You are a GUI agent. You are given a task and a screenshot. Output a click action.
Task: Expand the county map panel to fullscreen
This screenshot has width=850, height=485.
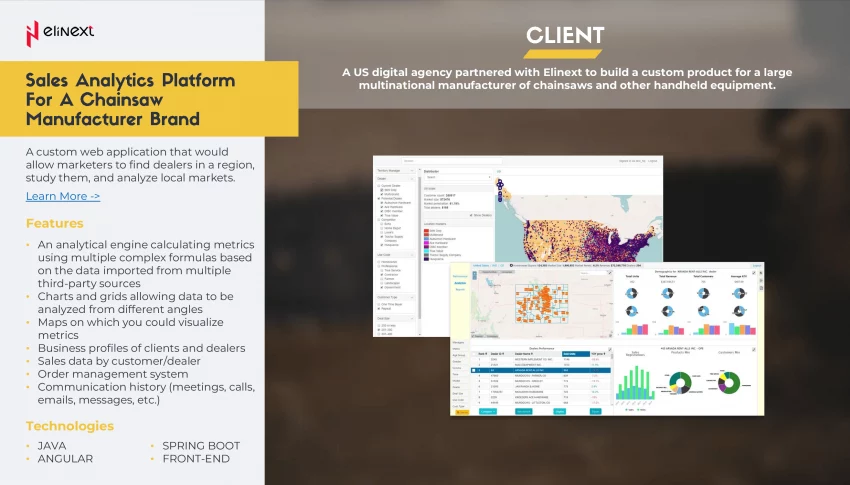coord(610,273)
